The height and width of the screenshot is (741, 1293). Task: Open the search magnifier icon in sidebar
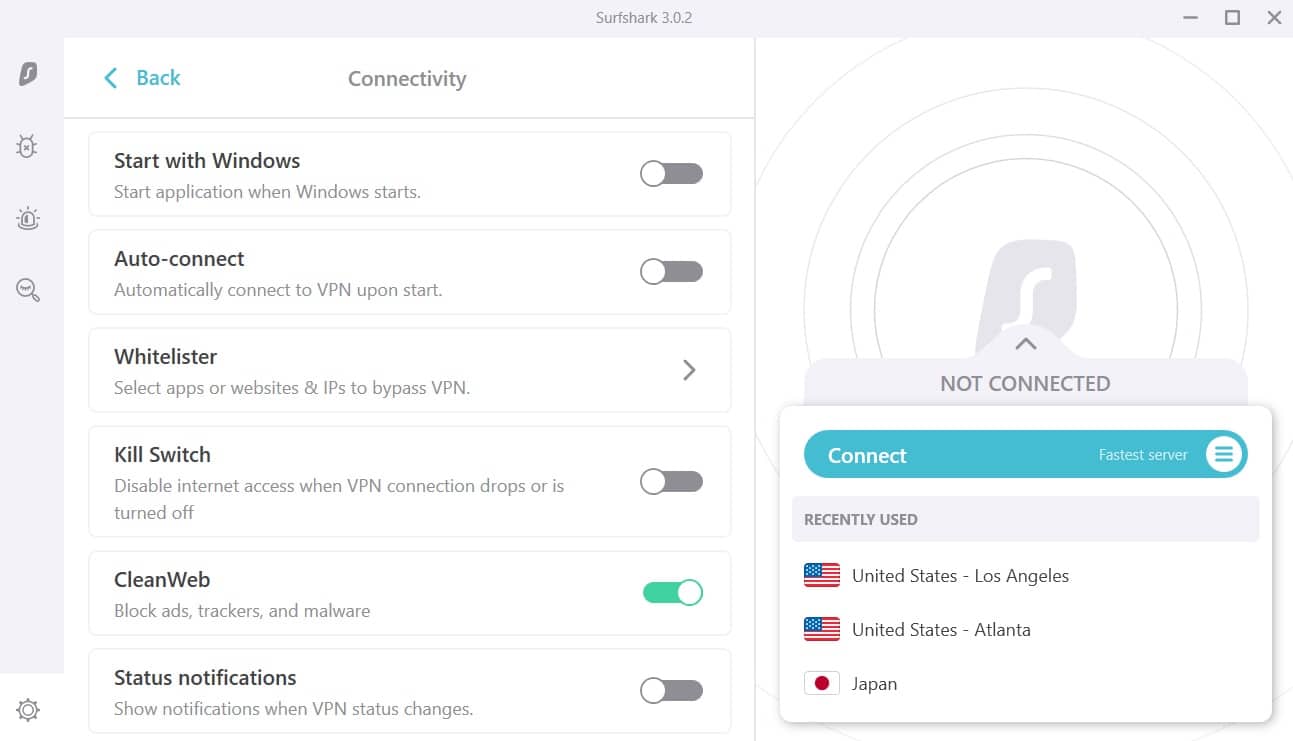pos(28,290)
